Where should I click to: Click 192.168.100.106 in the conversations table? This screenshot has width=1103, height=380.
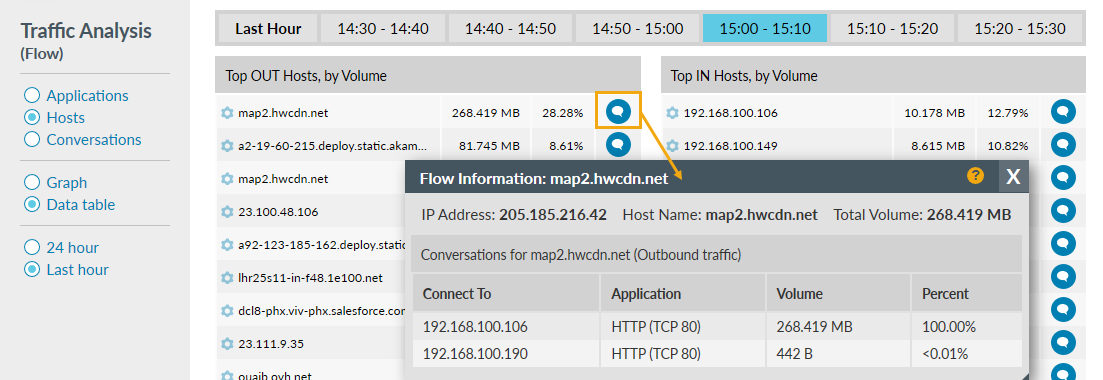click(x=475, y=327)
